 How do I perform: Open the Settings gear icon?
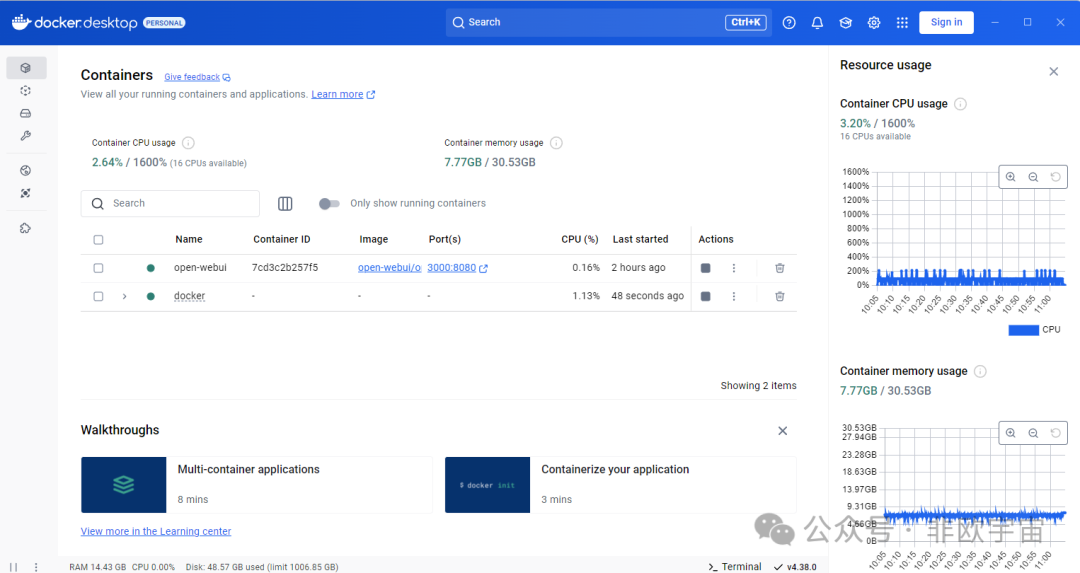[x=874, y=23]
